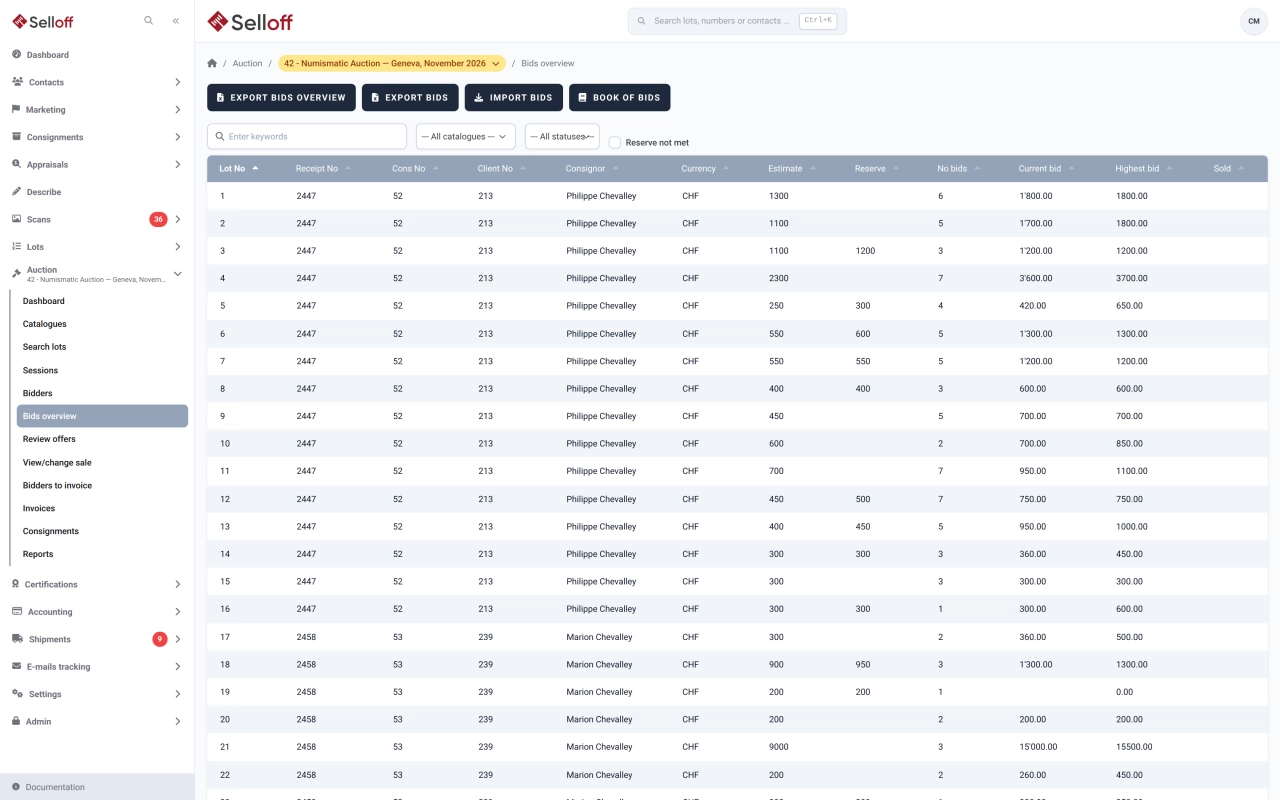The height and width of the screenshot is (800, 1280).
Task: Click the Consignments box icon
Action: pyautogui.click(x=17, y=137)
